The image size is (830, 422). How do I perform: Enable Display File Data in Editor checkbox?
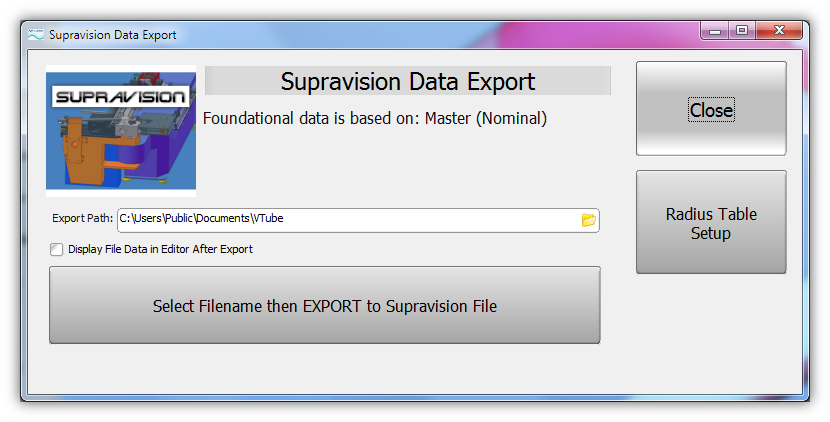57,249
